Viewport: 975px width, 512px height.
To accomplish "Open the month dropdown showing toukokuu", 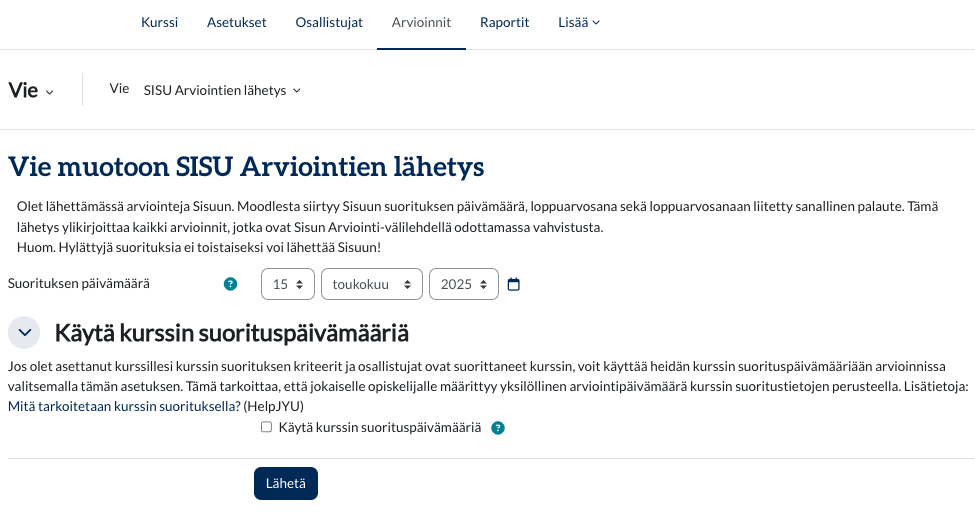I will pos(371,284).
